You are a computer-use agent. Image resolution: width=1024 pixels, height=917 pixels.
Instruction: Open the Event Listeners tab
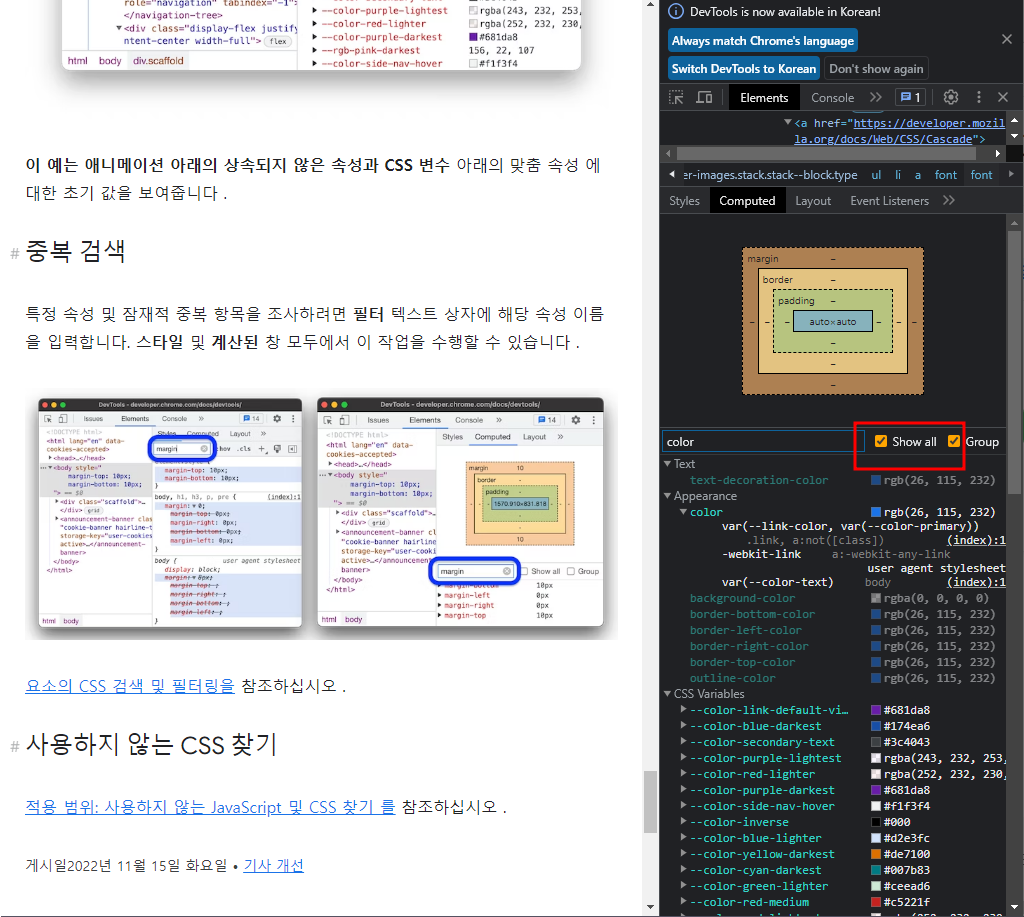click(889, 201)
